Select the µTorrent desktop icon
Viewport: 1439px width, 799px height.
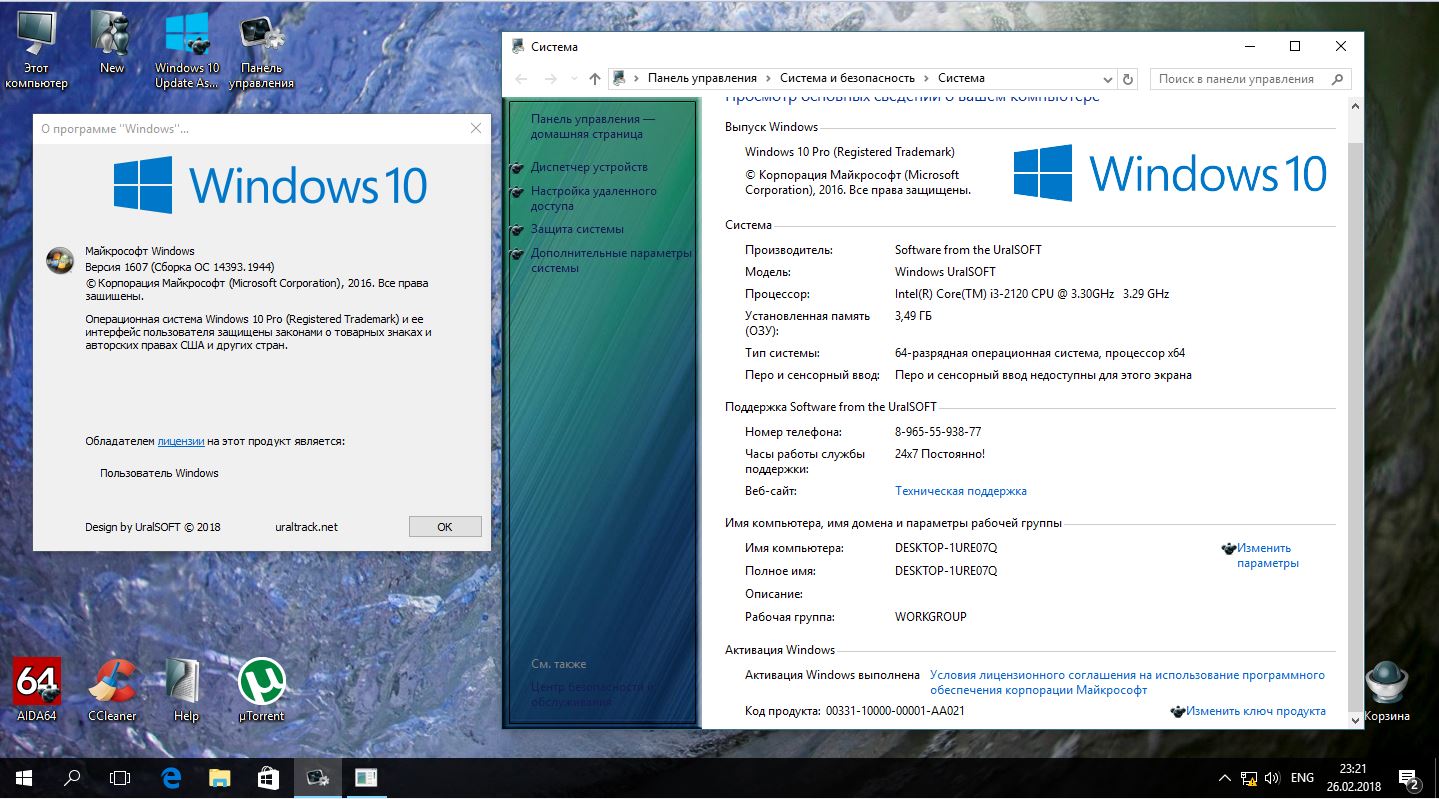pos(261,689)
